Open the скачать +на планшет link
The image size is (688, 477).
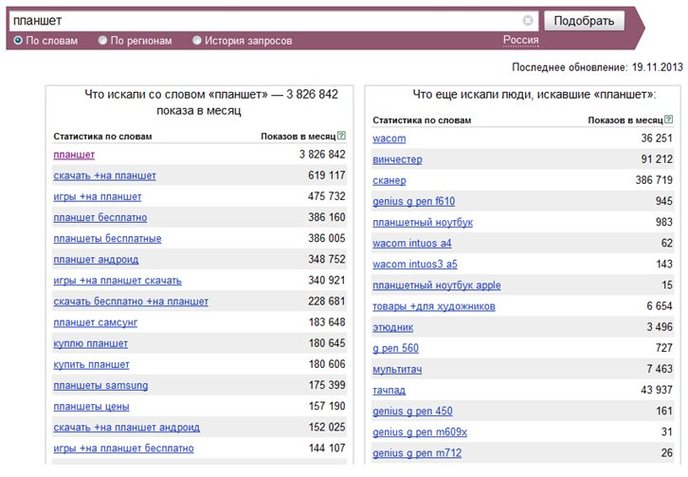(x=104, y=176)
